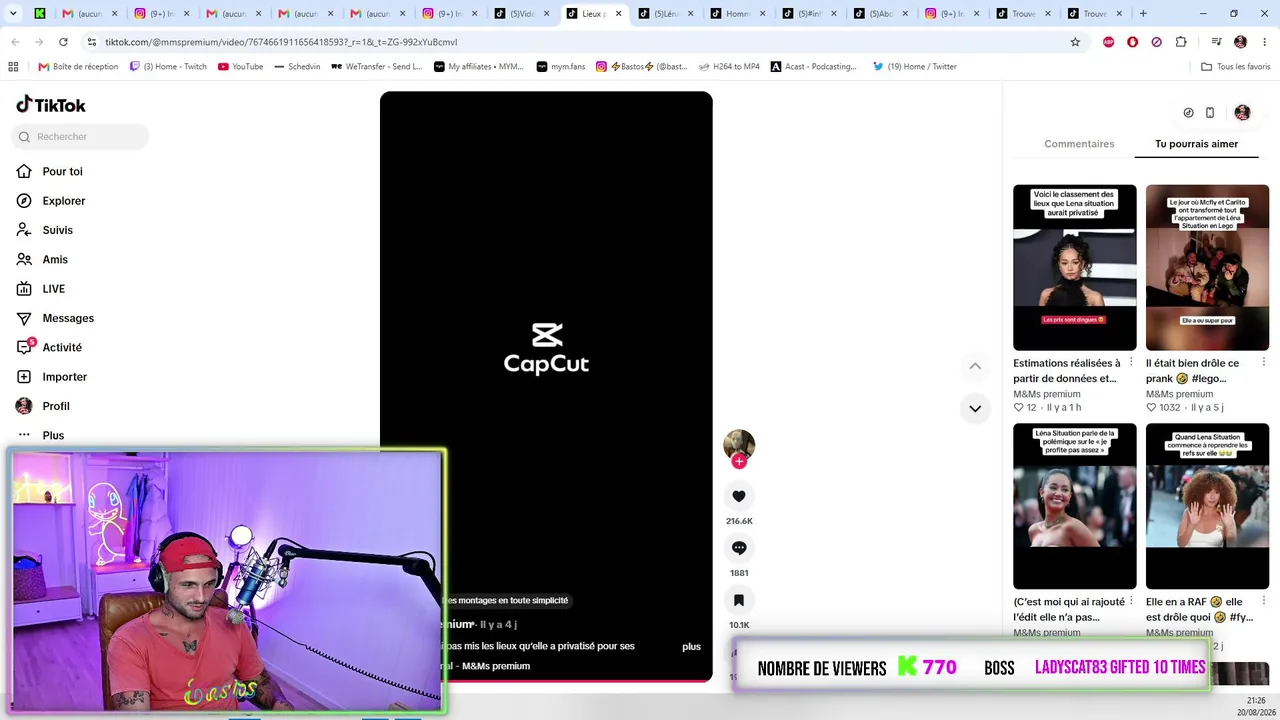The image size is (1280, 720).
Task: Switch to the Commentaires tab
Action: [1079, 144]
